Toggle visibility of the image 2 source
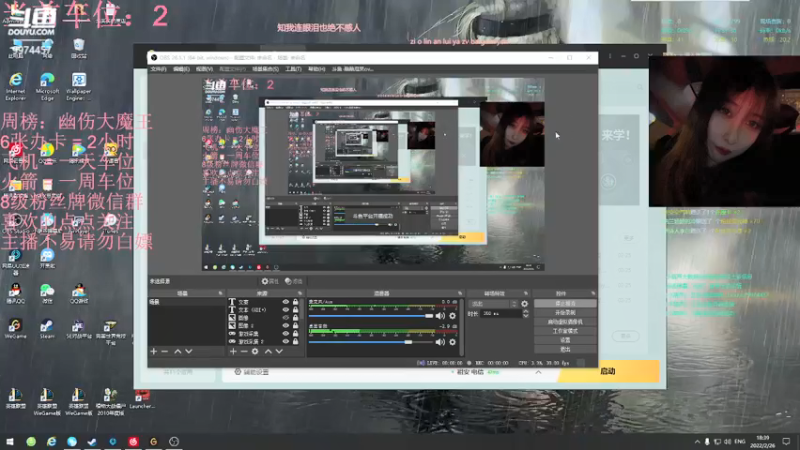Image resolution: width=800 pixels, height=450 pixels. [x=286, y=326]
